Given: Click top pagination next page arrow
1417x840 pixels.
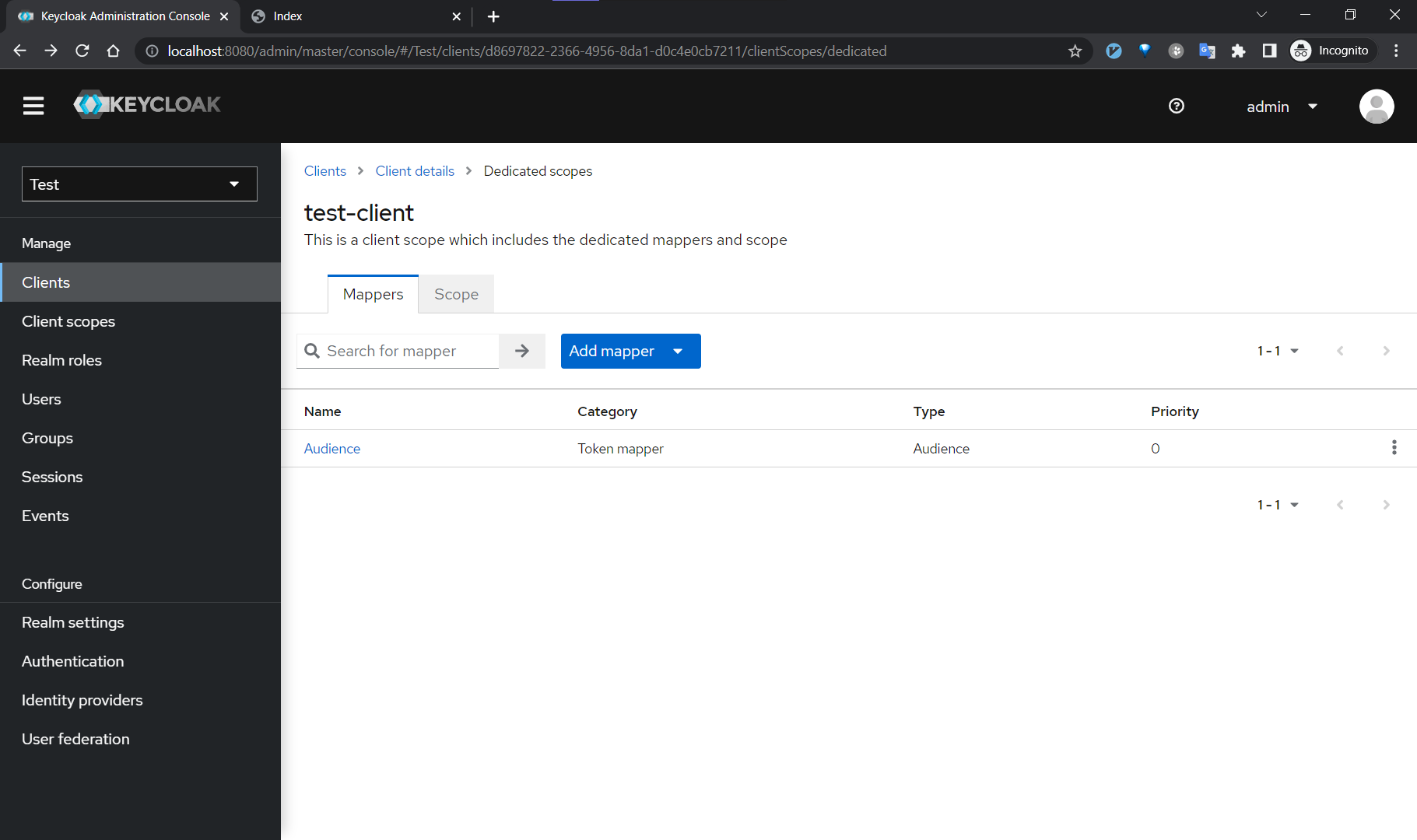Looking at the screenshot, I should 1386,351.
